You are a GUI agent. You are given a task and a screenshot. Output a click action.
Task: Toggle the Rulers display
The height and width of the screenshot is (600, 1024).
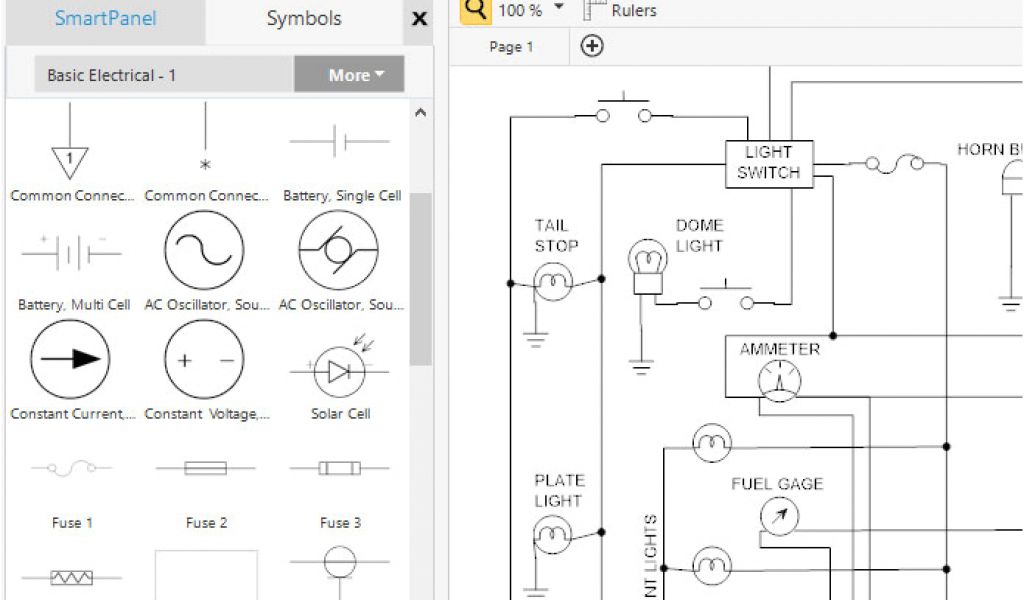(620, 10)
